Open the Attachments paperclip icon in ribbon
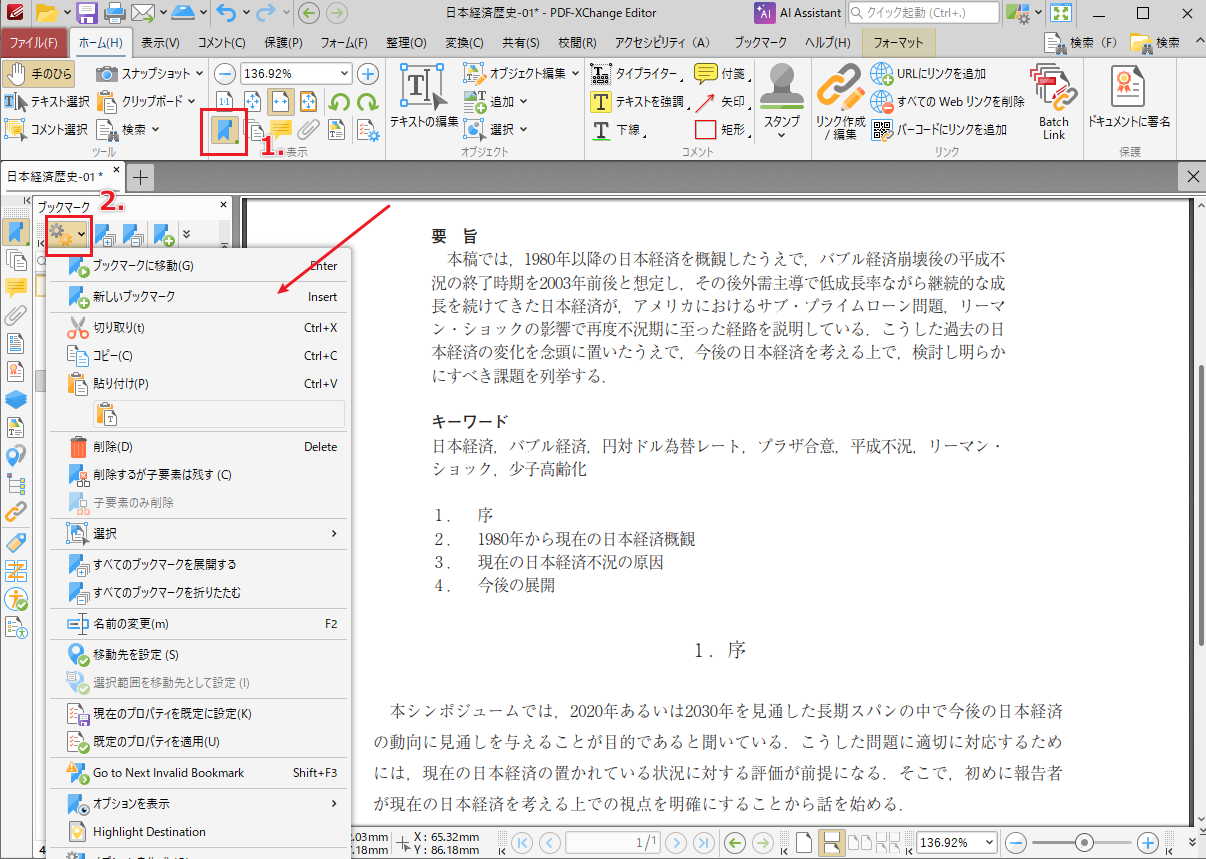This screenshot has width=1206, height=859. (x=308, y=130)
